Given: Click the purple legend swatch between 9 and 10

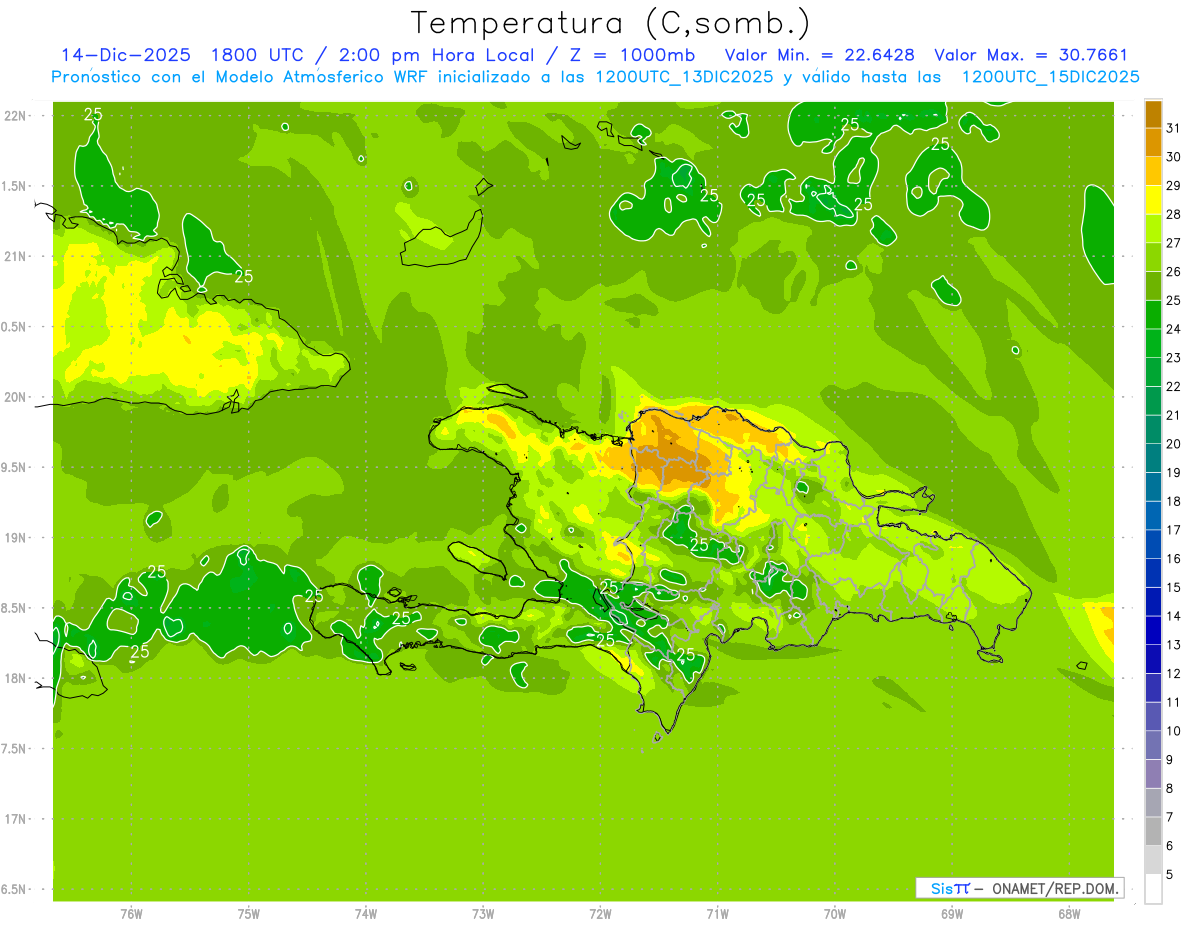Looking at the screenshot, I should [x=1153, y=745].
